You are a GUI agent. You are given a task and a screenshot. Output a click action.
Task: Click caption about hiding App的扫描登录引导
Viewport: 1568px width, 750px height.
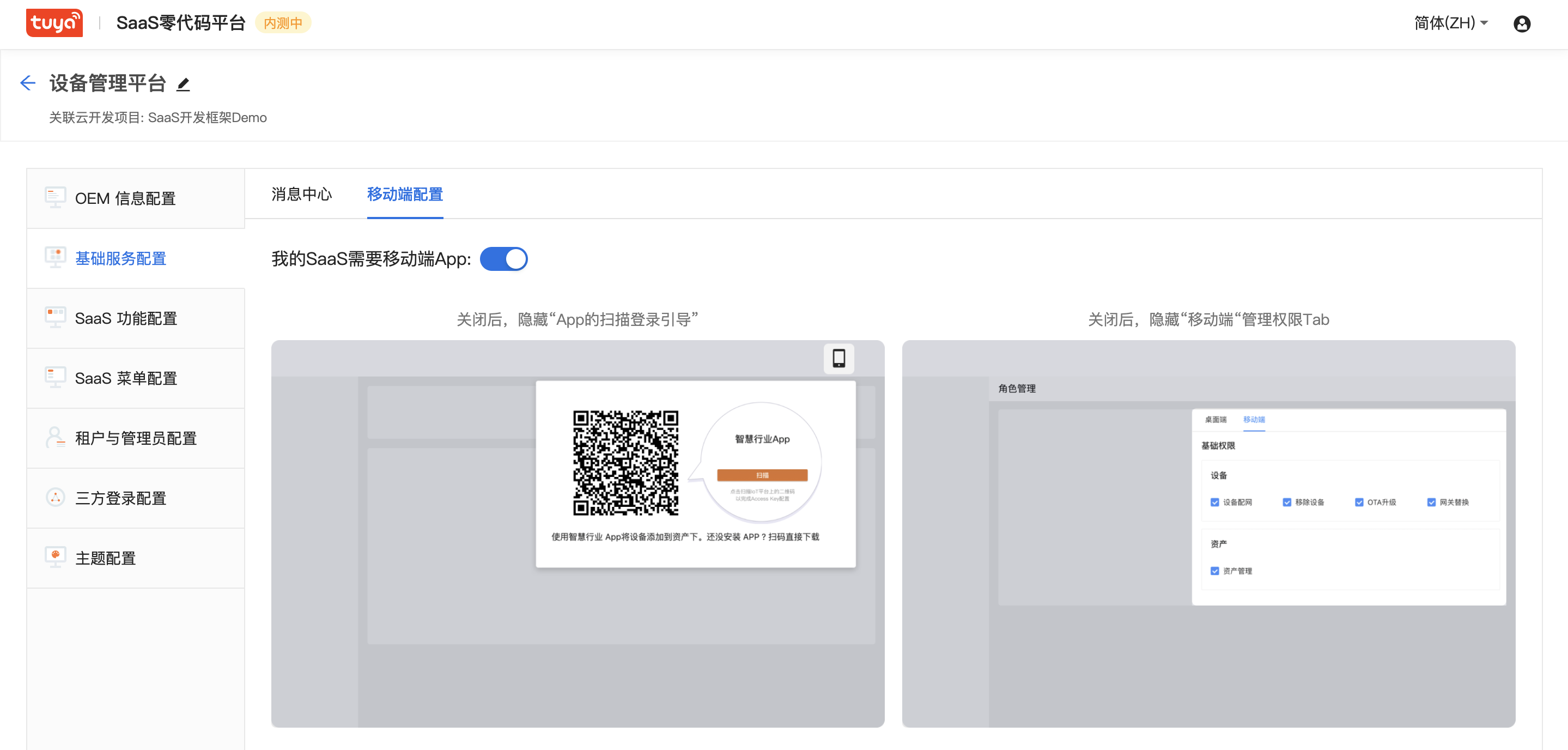[577, 319]
